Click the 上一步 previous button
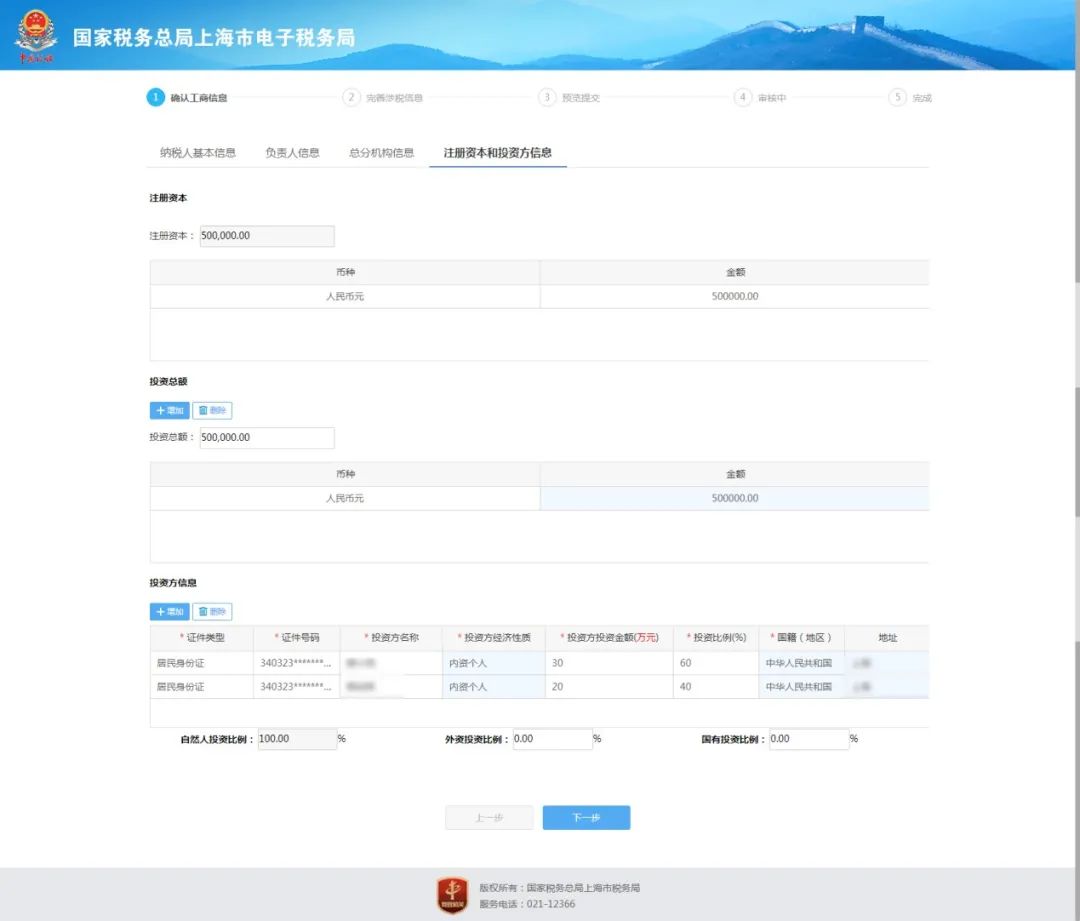The image size is (1080, 921). (x=489, y=818)
